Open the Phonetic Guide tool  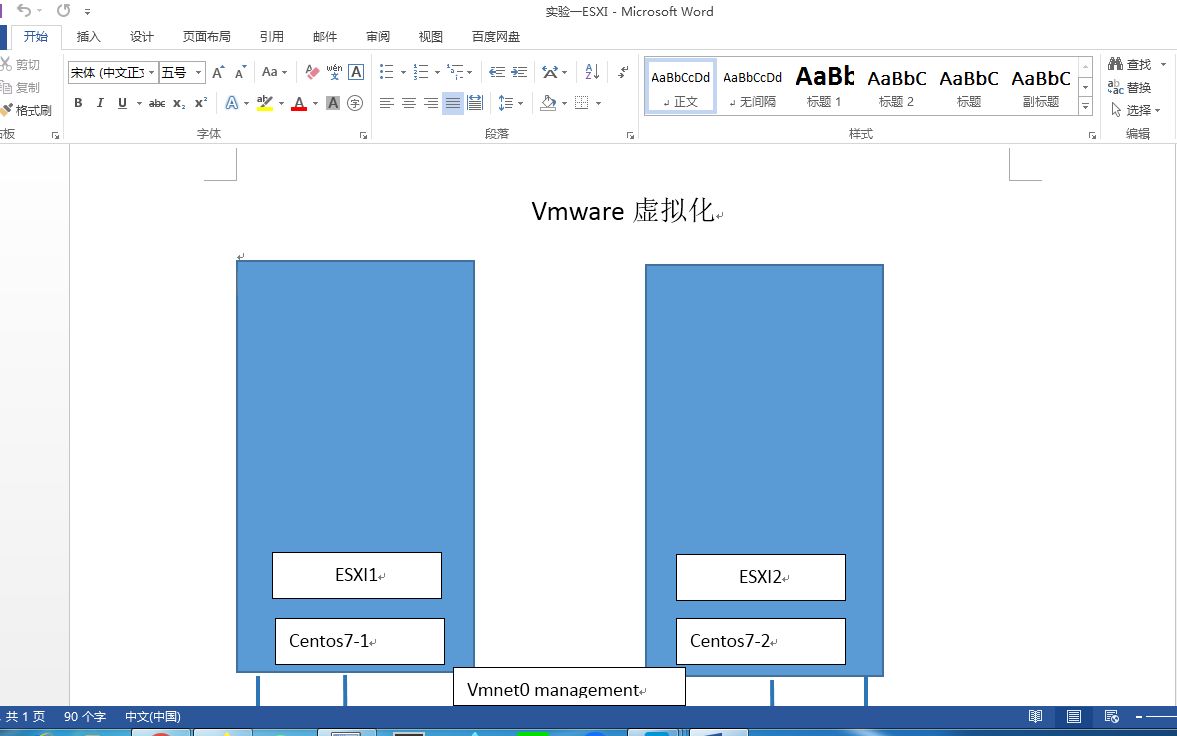pyautogui.click(x=333, y=71)
